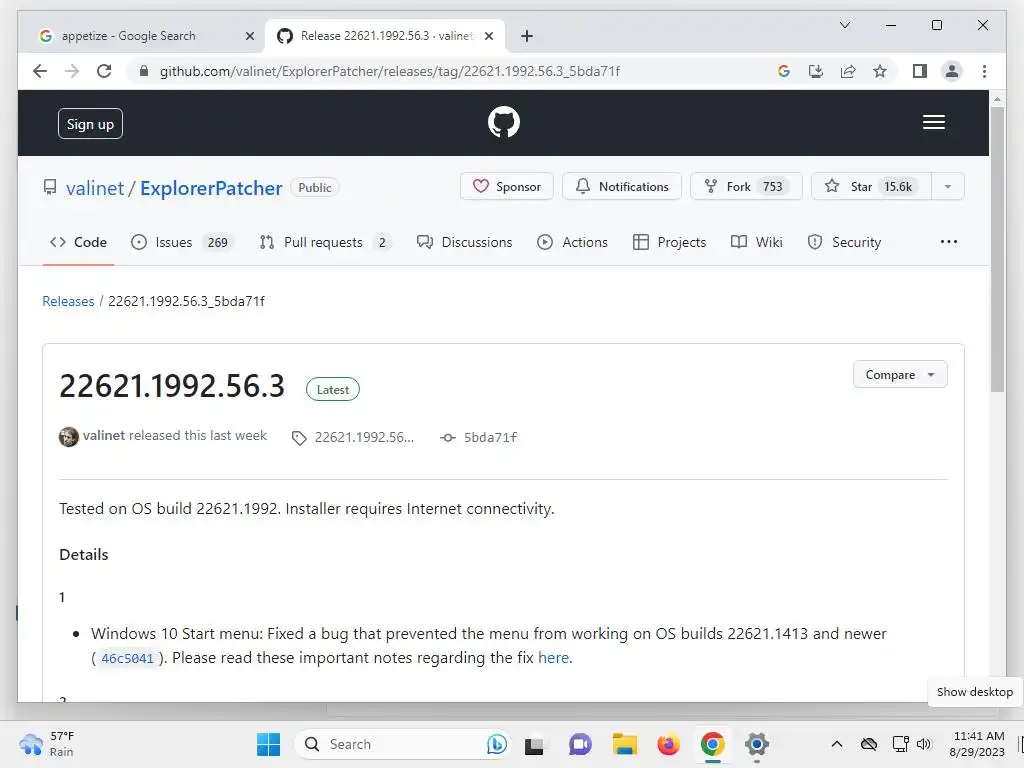Open the Discussions tab
Viewport: 1024px width, 768px height.
(464, 242)
